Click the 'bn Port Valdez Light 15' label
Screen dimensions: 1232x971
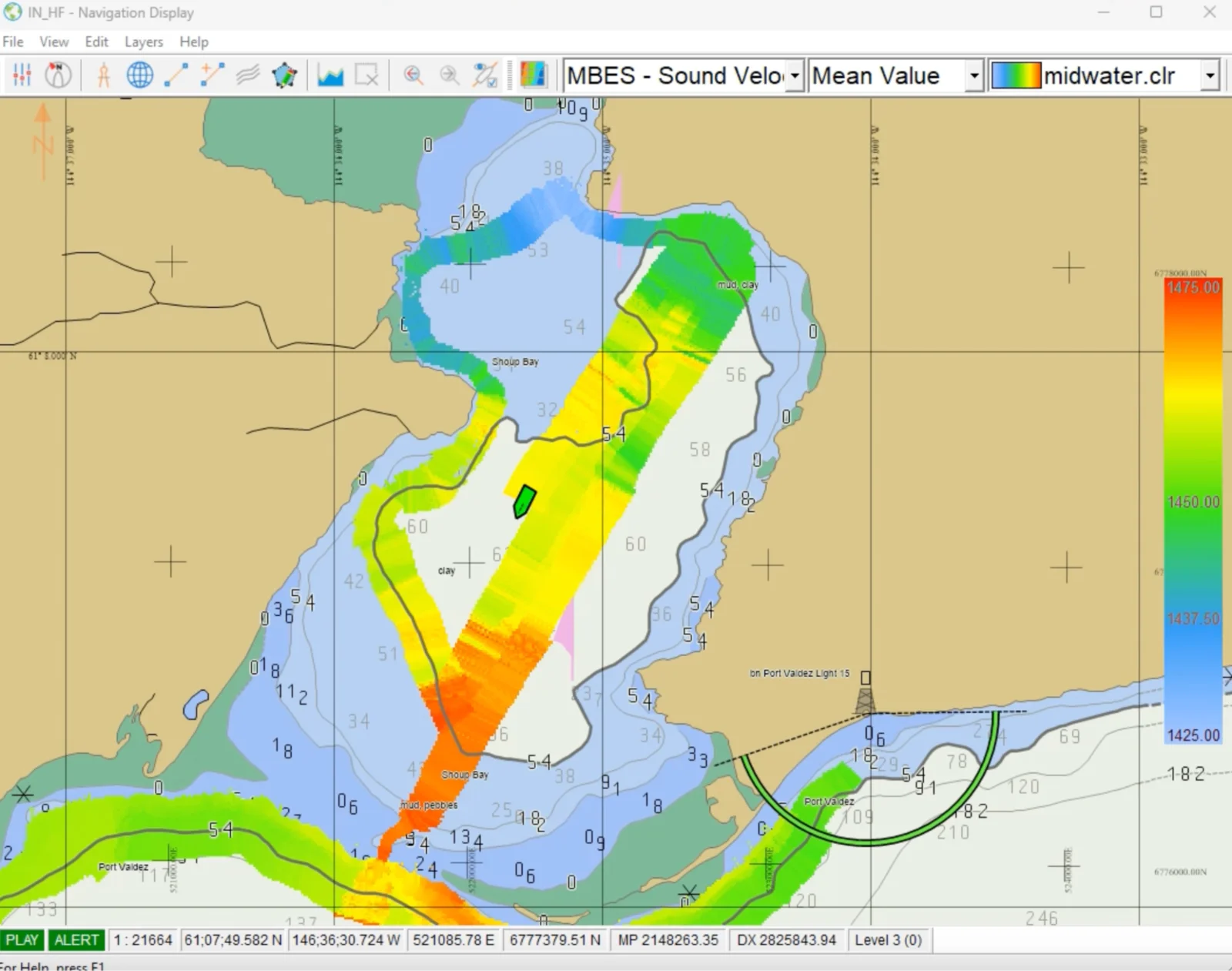tap(799, 673)
